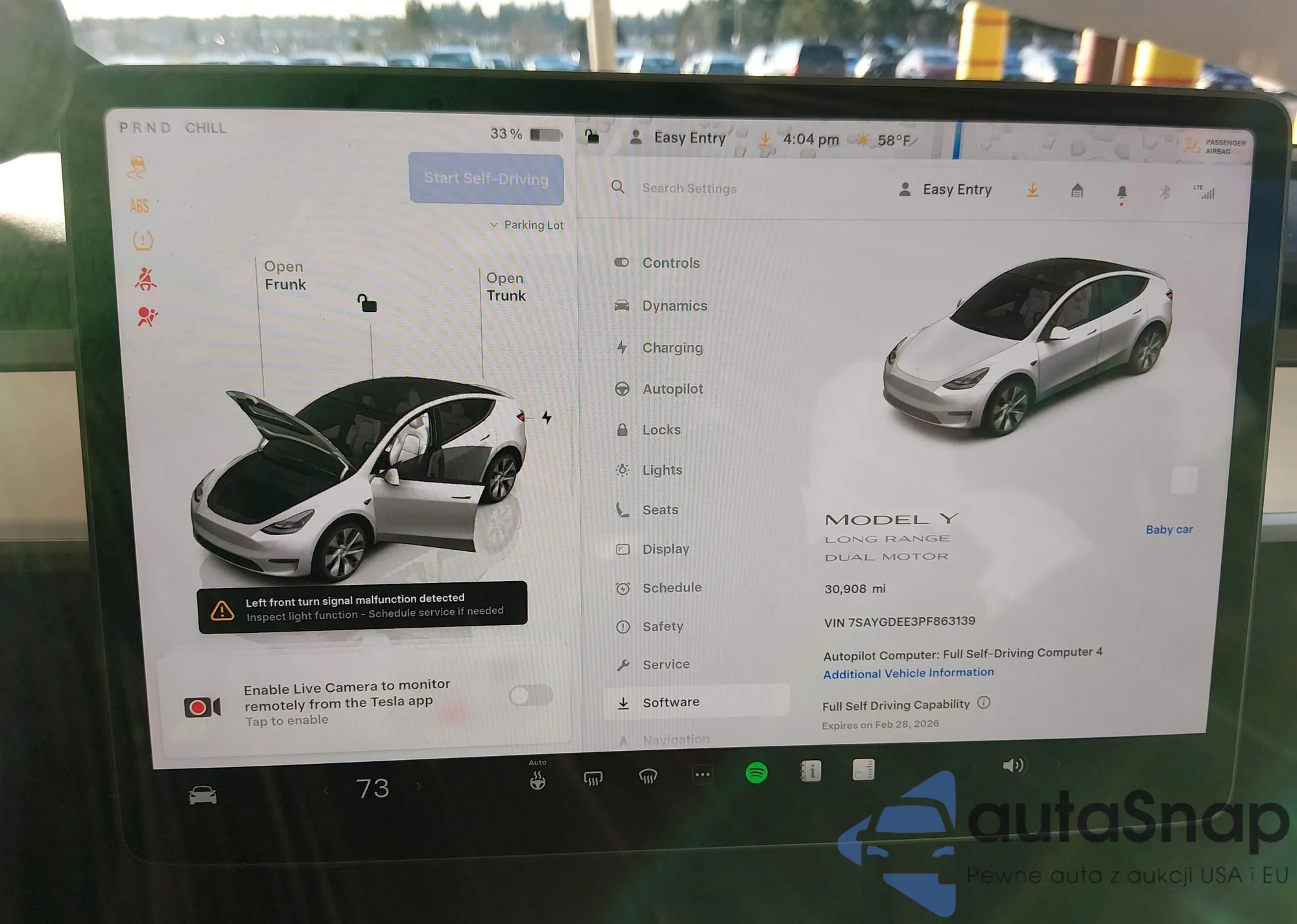Open the Charging settings menu
The image size is (1297, 924).
(672, 348)
